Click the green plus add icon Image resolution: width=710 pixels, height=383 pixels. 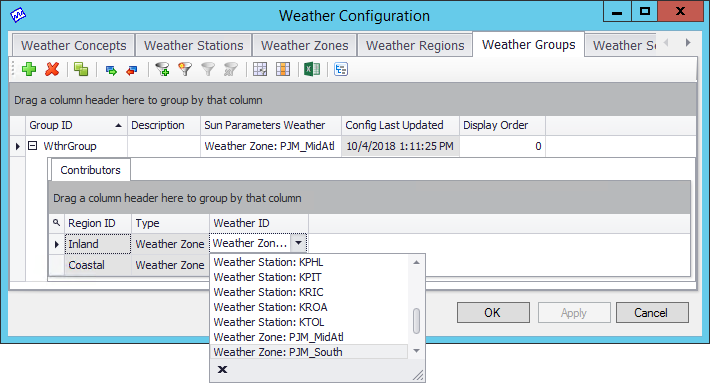coord(29,69)
